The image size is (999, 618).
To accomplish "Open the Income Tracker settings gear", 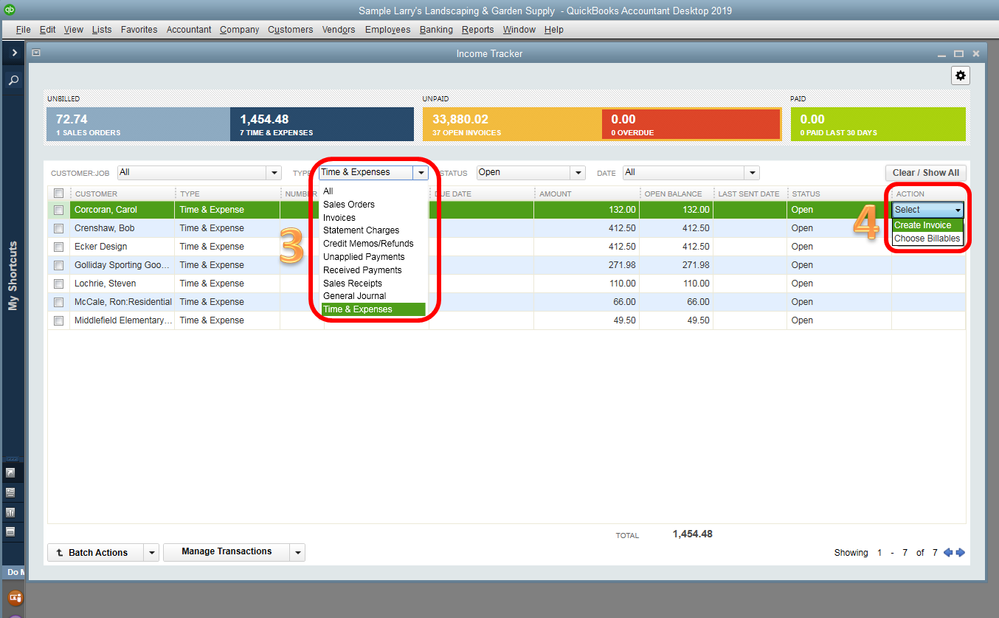I will point(960,76).
